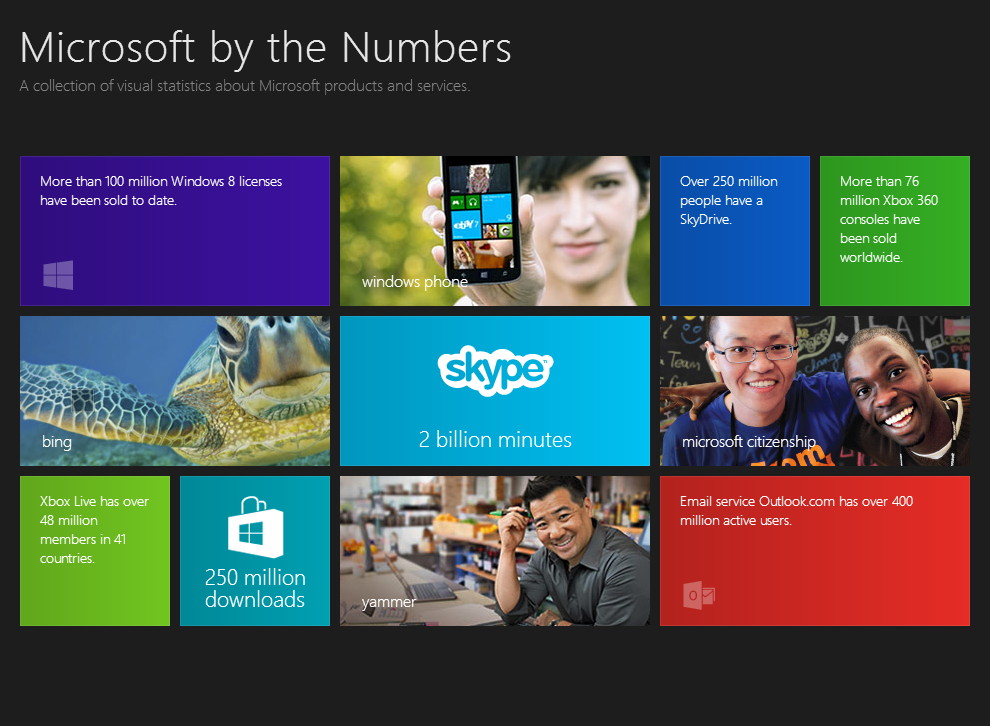Click the 'Microsoft by the Numbers' heading
990x726 pixels.
pyautogui.click(x=266, y=48)
